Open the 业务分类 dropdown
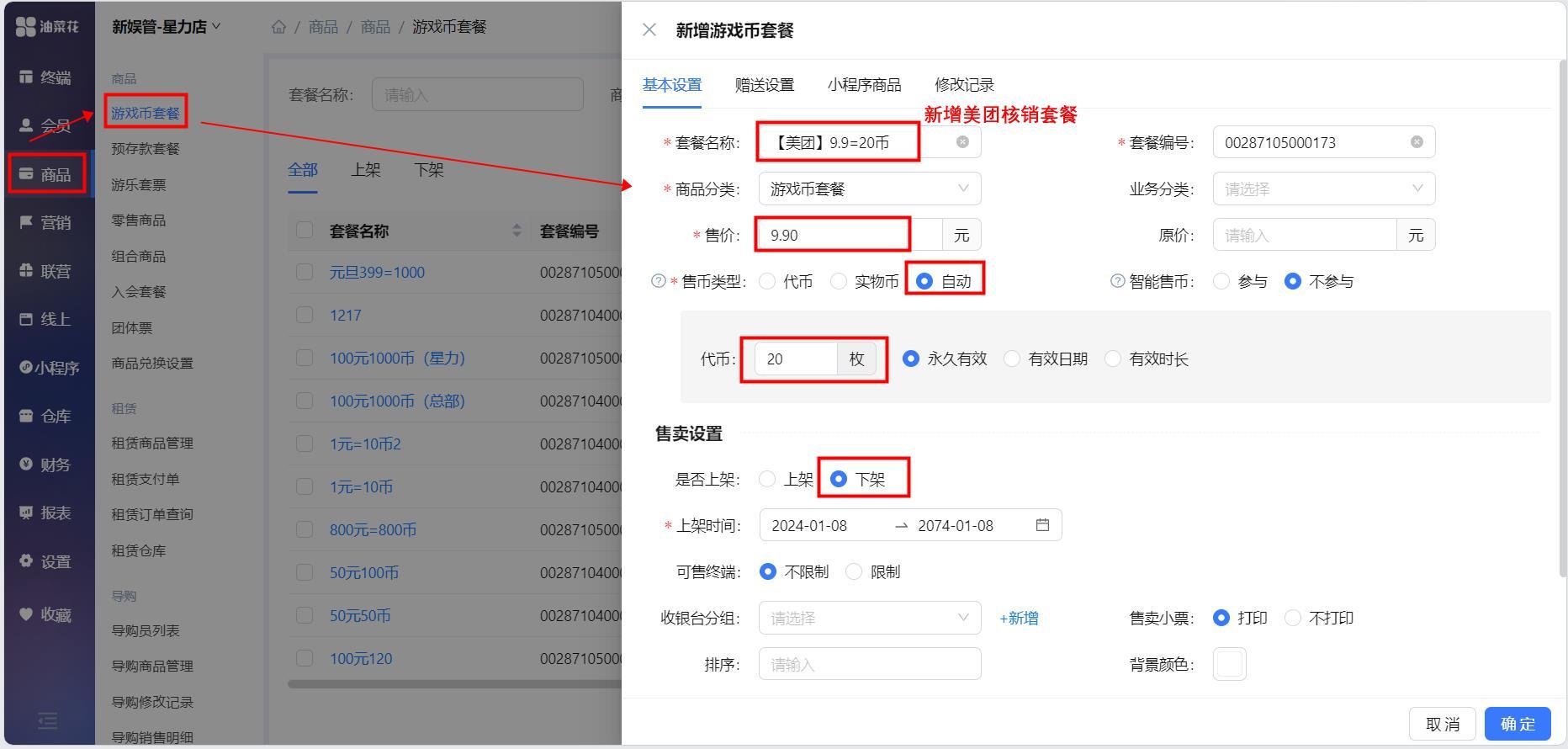The width and height of the screenshot is (1568, 749). coord(1324,189)
